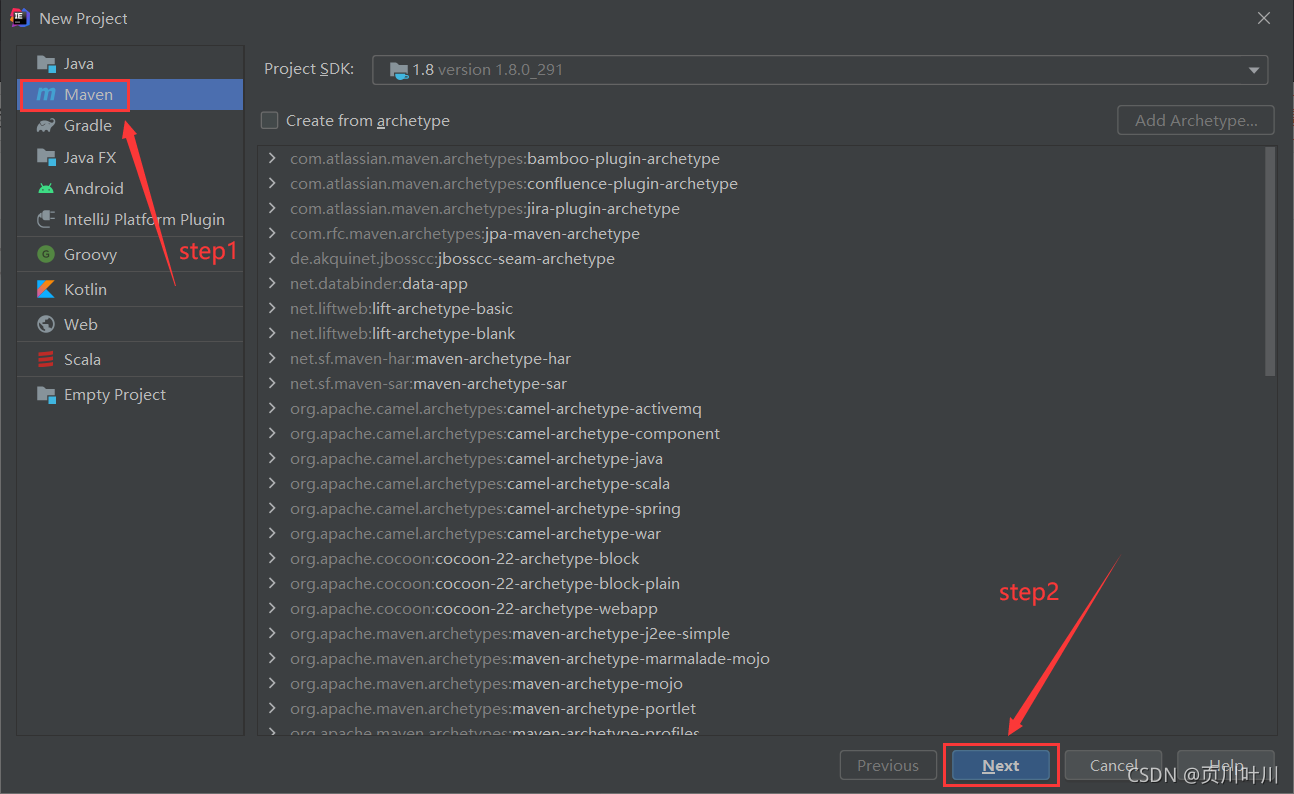Select maven-archetype-marmalade-mojo row
Screen dimensions: 1294x794
click(x=760, y=658)
